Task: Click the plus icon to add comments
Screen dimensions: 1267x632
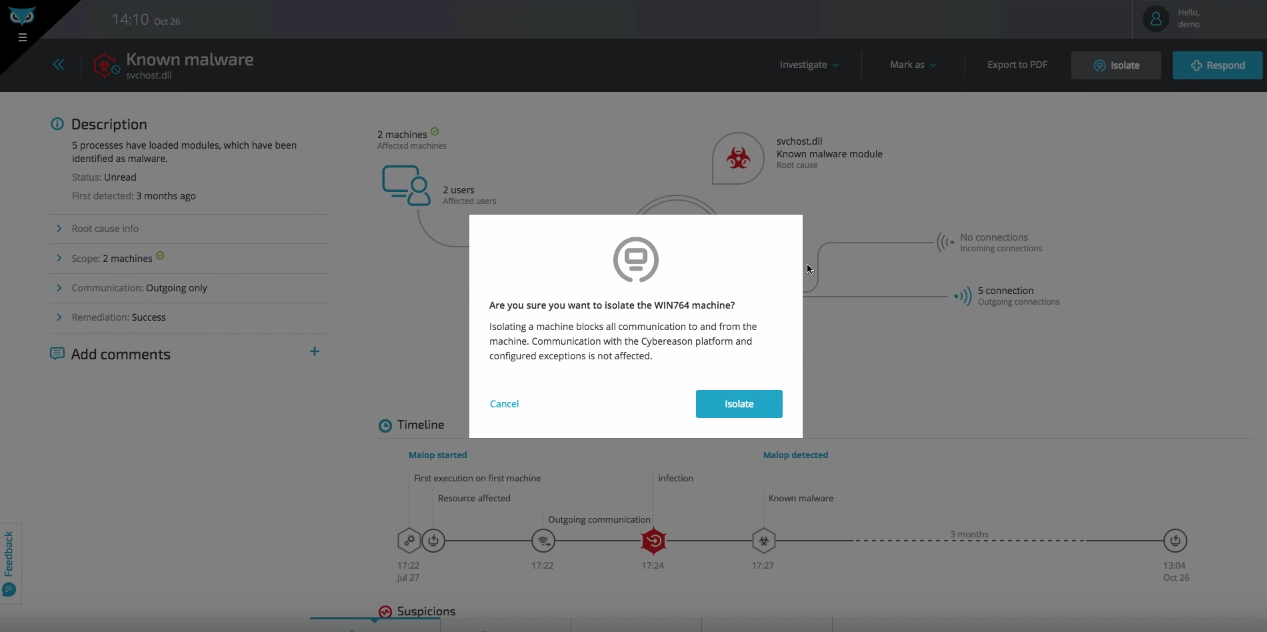Action: (314, 352)
